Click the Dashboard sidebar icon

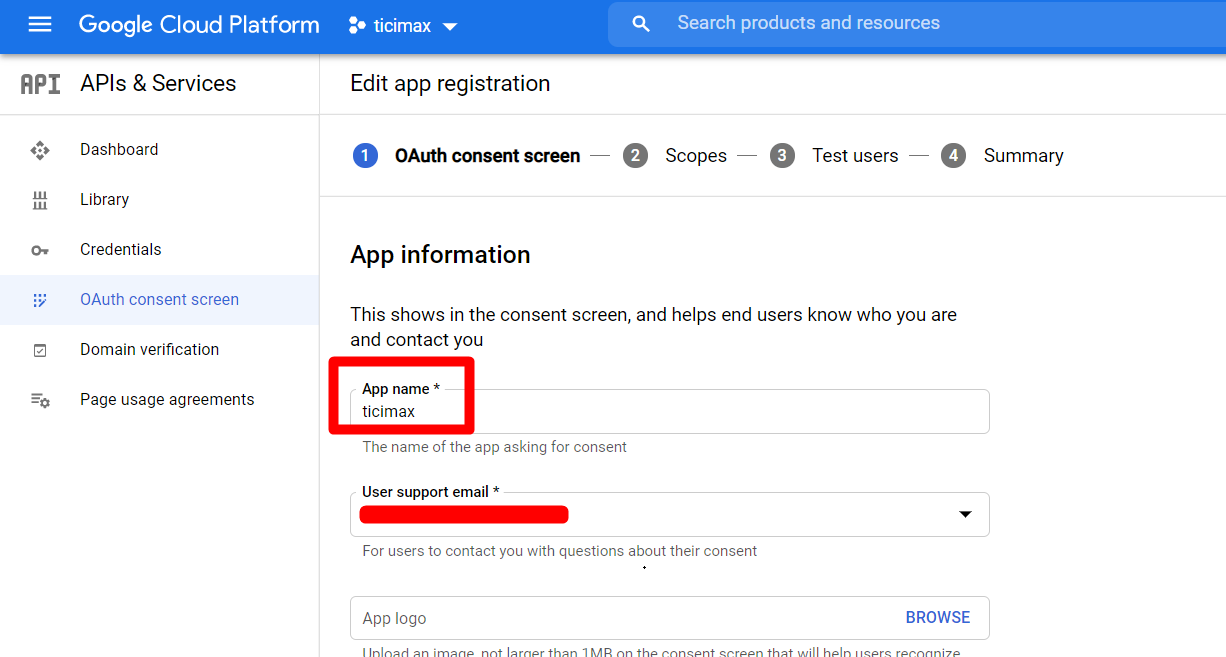[40, 150]
